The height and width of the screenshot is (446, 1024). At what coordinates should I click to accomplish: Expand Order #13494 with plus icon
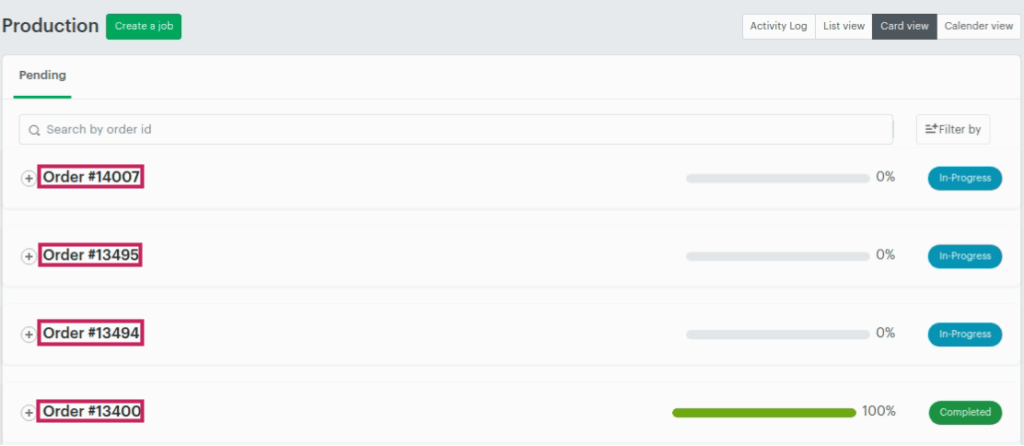[28, 334]
